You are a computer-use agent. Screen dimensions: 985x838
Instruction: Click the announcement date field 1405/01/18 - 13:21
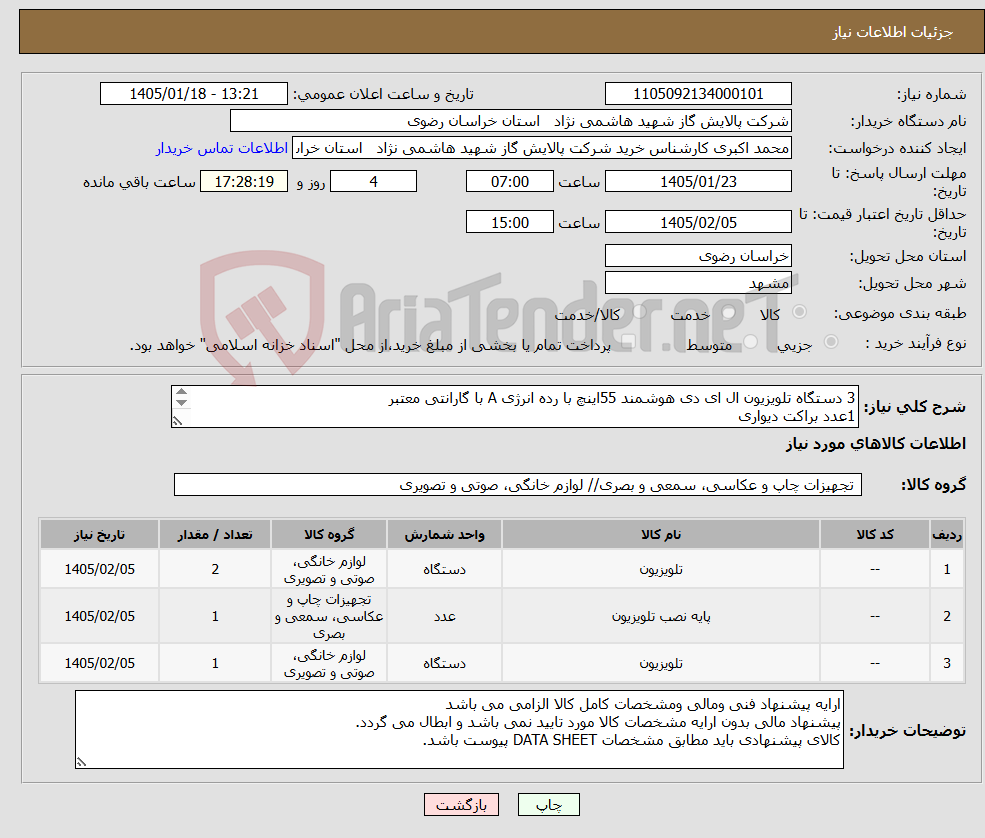click(193, 94)
